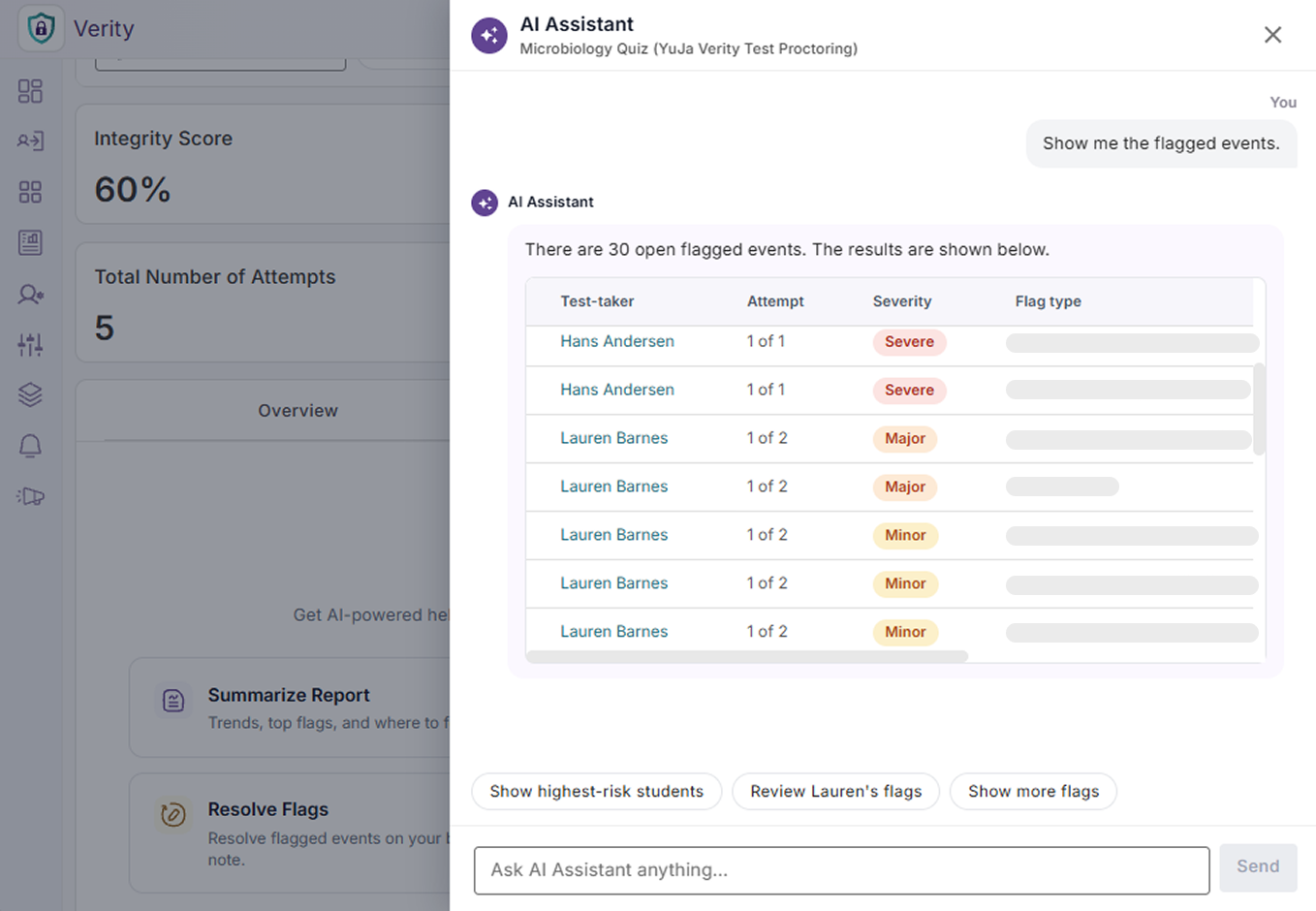The width and height of the screenshot is (1316, 911).
Task: Click Review Lauren's flags suggestion
Action: 836,792
